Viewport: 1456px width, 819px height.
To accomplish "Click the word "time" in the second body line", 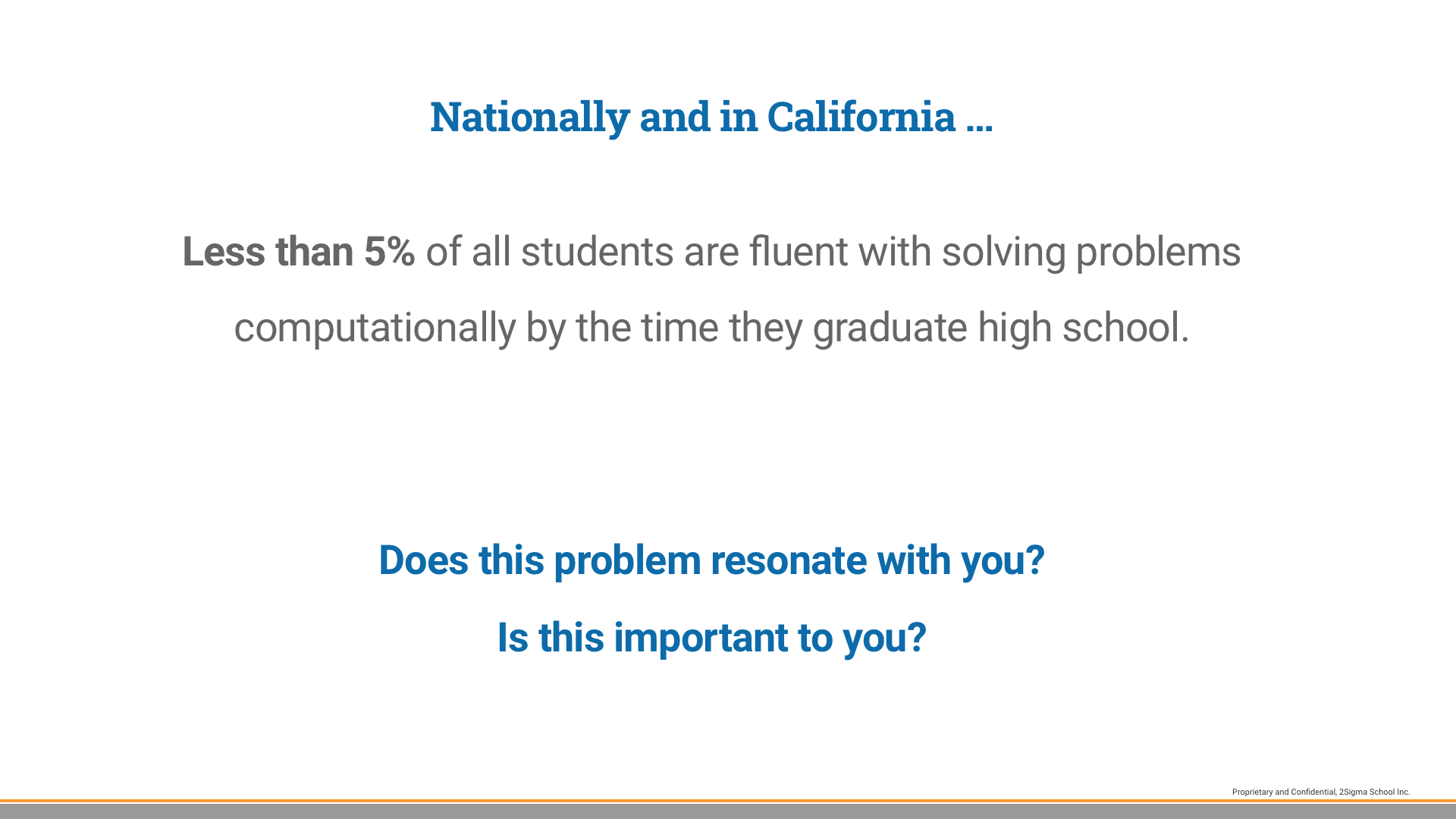I will (x=679, y=328).
